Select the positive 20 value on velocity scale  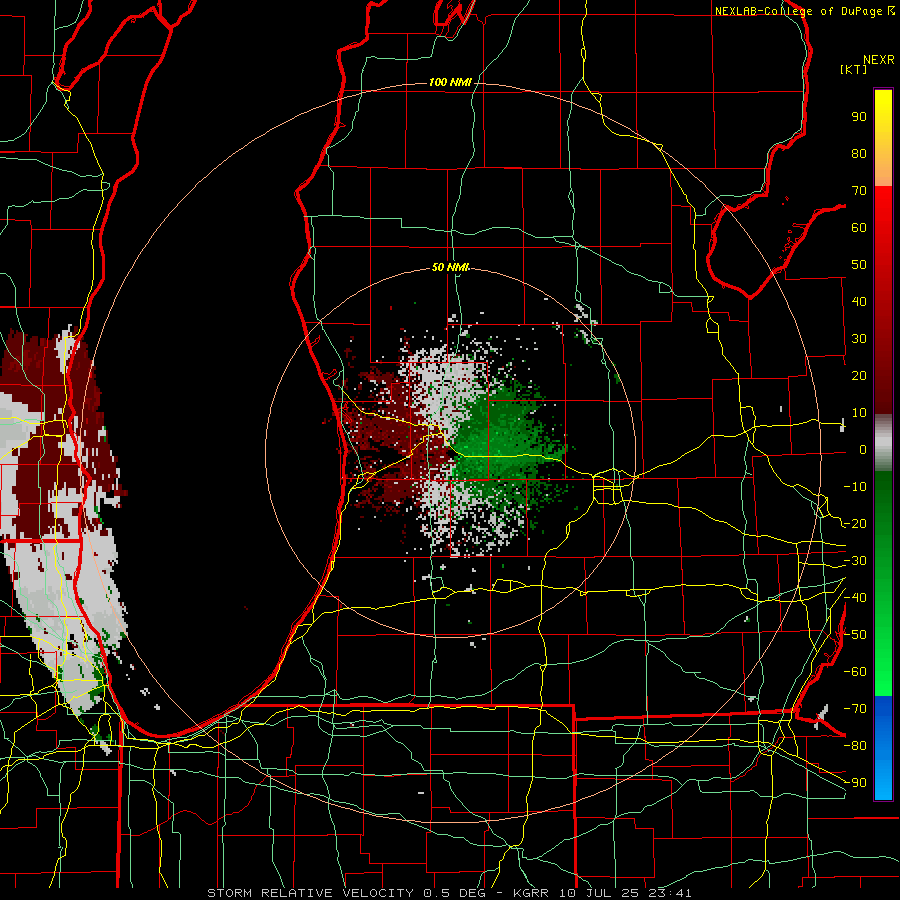click(x=859, y=375)
